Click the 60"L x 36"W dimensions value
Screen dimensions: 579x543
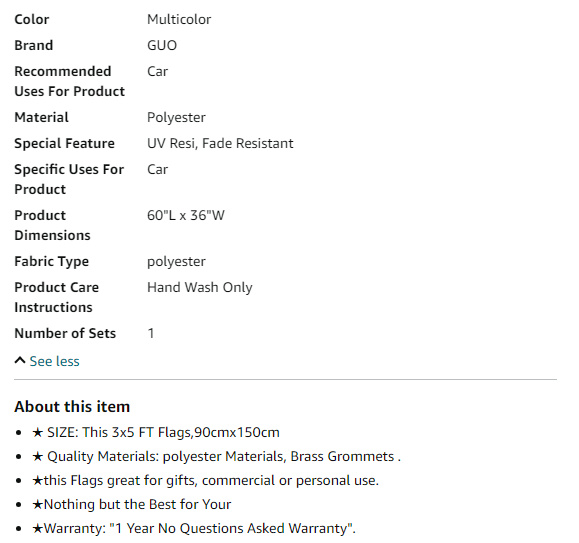186,215
